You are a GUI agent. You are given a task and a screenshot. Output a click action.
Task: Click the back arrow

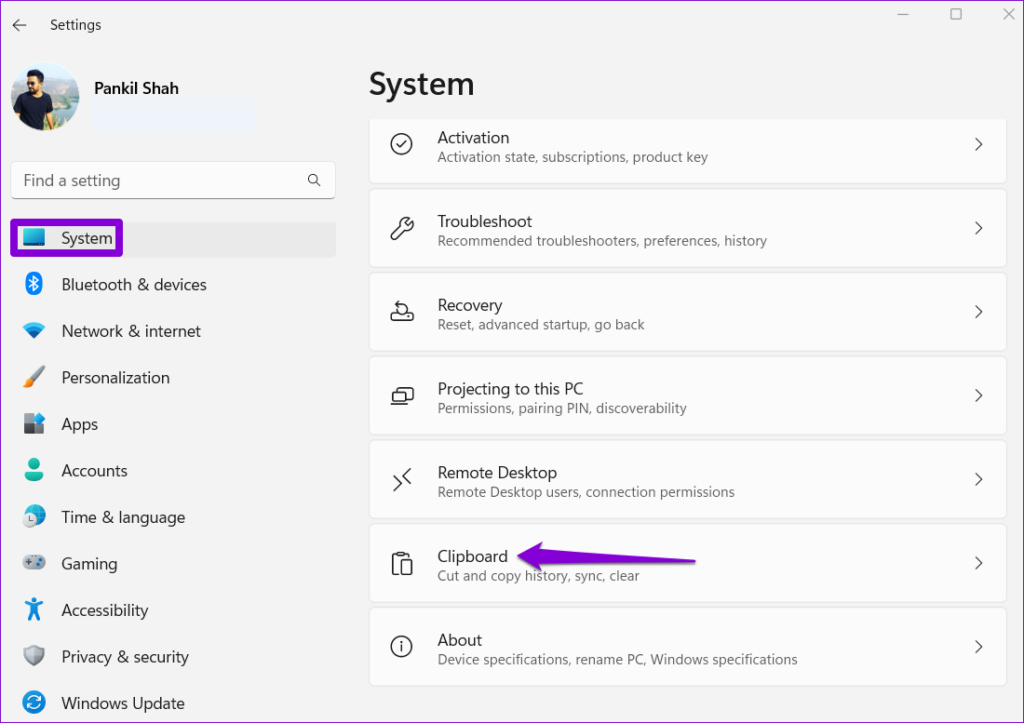pos(19,24)
